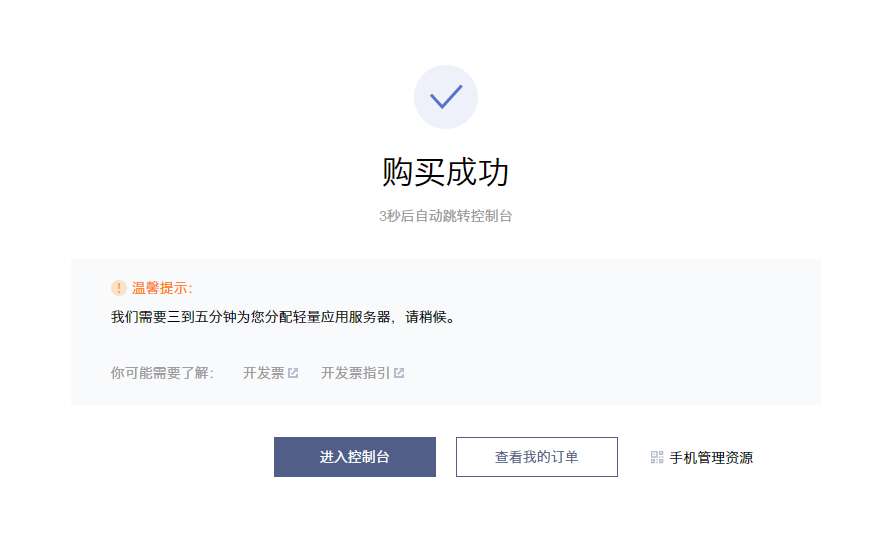Click the server allocation notice sentence

283,318
